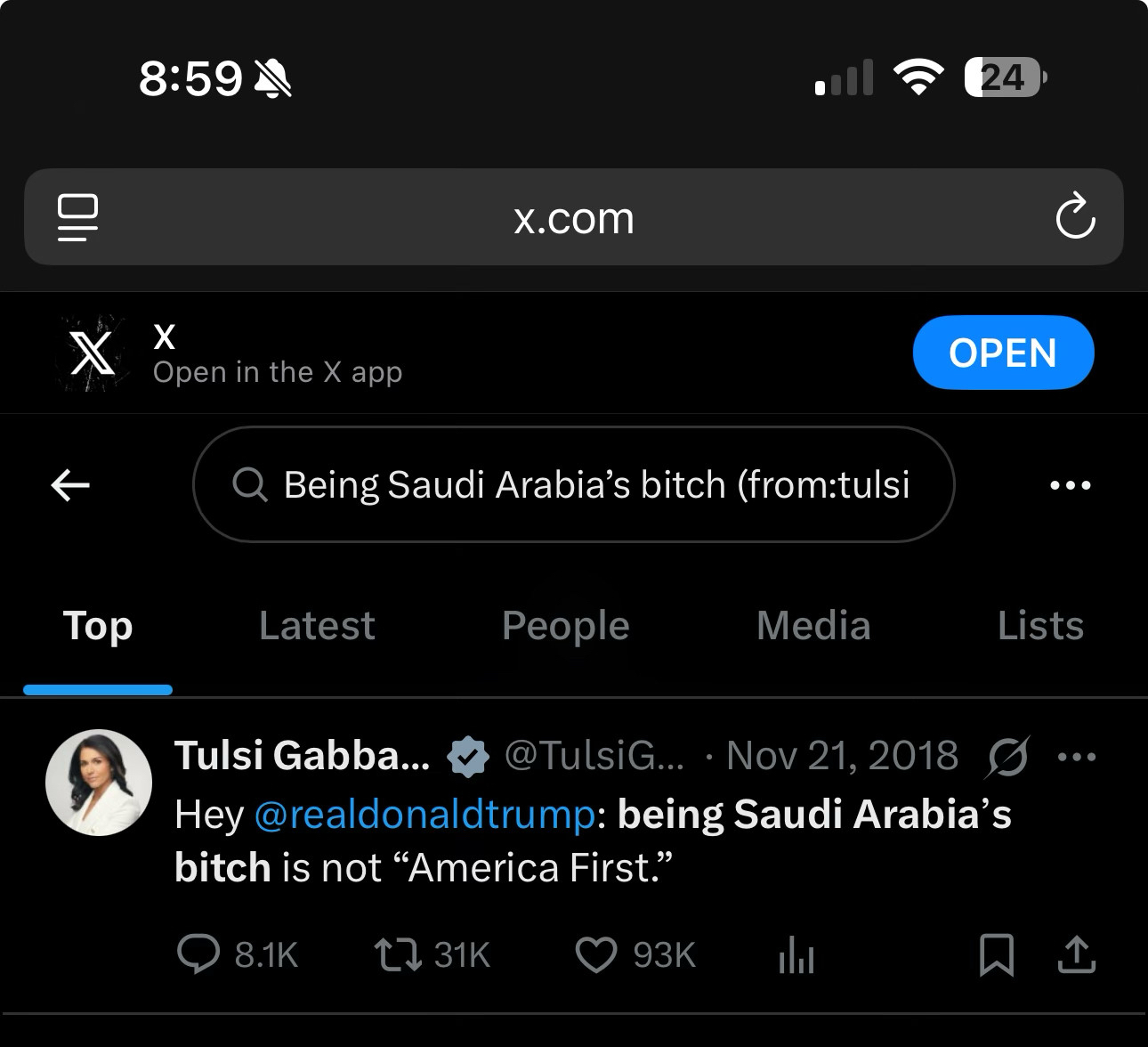This screenshot has width=1148, height=1047.
Task: Tap the x.com address bar
Action: pos(573,217)
